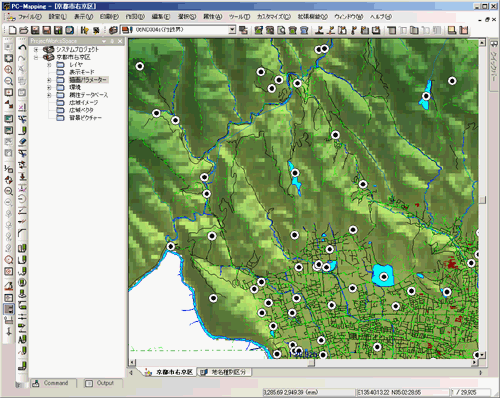Image resolution: width=500 pixels, height=398 pixels.
Task: Click the map horizontal scrollbar left arrow
Action: (x=132, y=362)
